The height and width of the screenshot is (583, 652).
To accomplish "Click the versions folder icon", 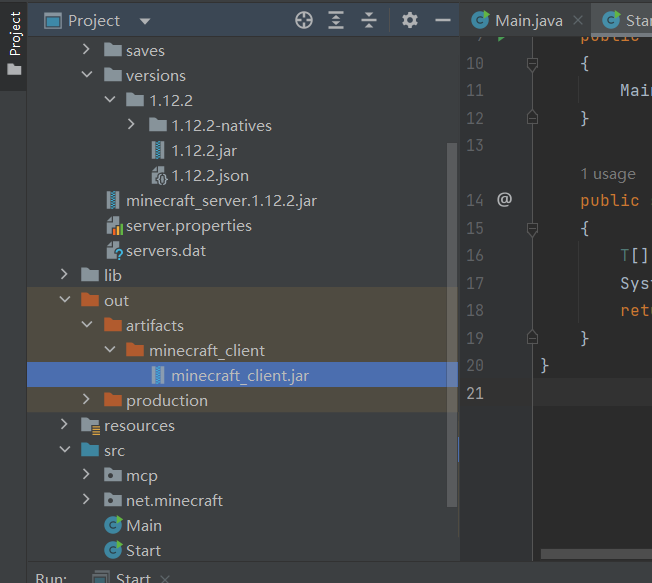I will (113, 75).
